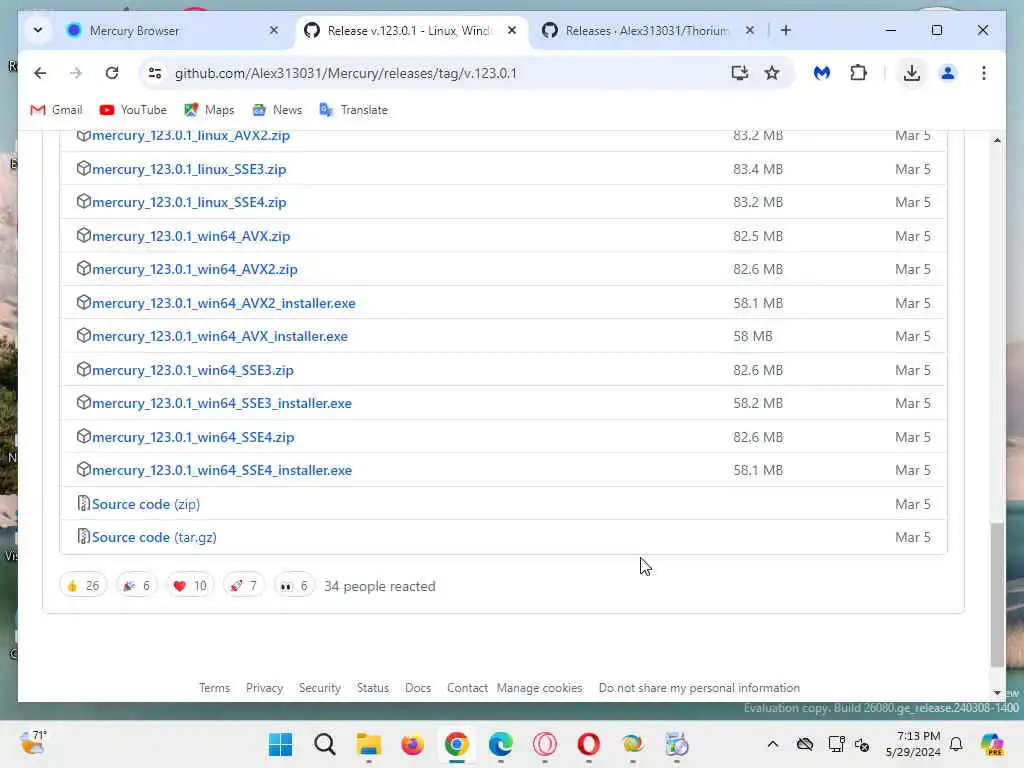Screen dimensions: 1024x768
Task: Toggle the eyes reaction
Action: pos(294,586)
